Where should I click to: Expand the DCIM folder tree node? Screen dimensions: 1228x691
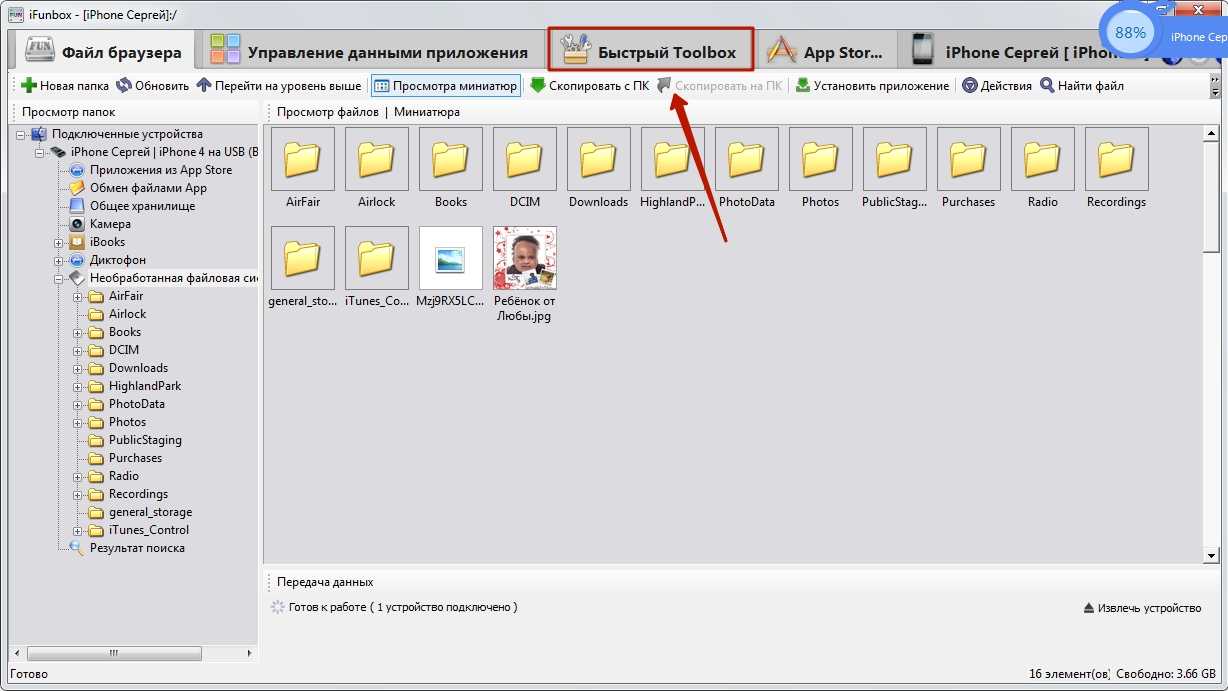(77, 350)
